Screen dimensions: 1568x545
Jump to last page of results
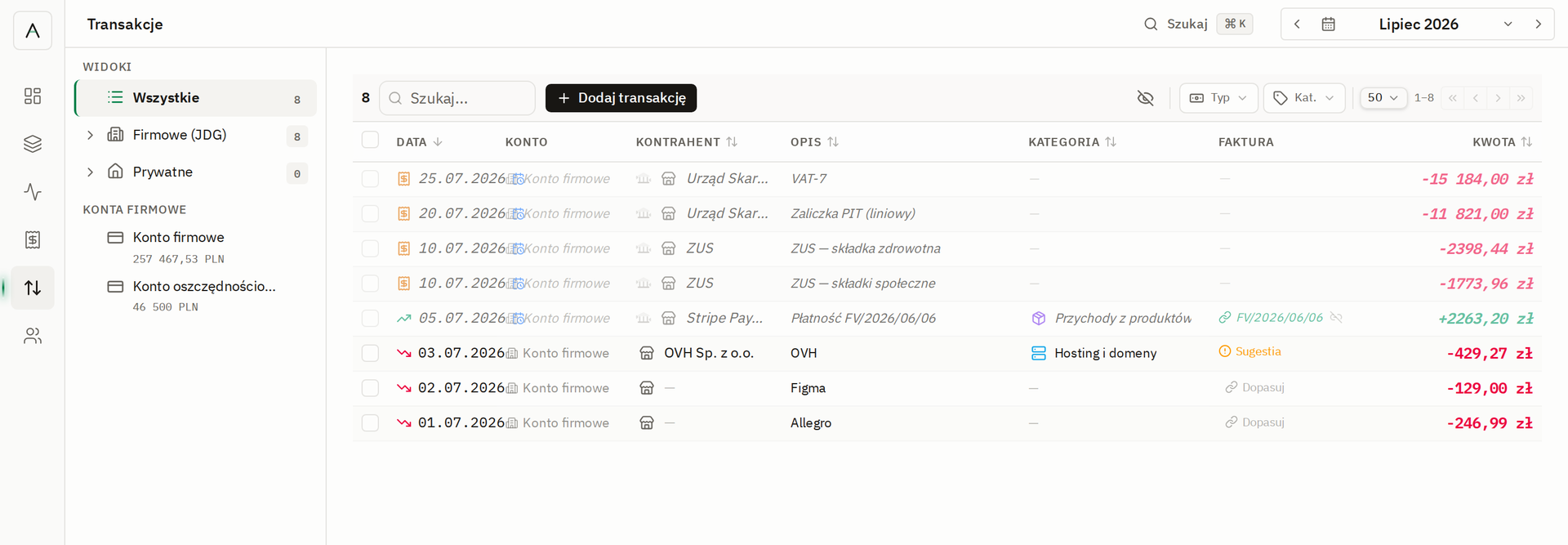point(1521,98)
